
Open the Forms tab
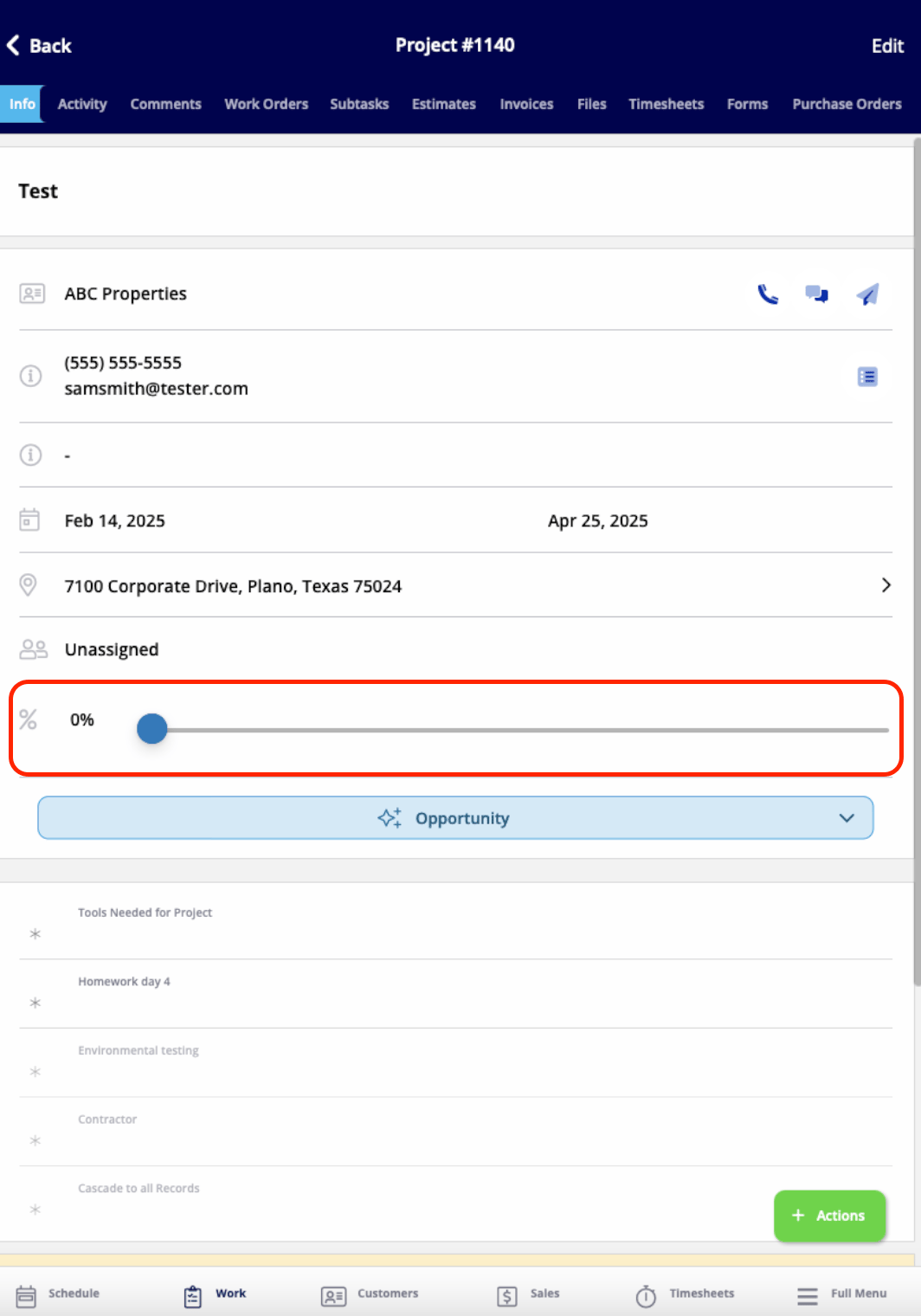(x=748, y=104)
